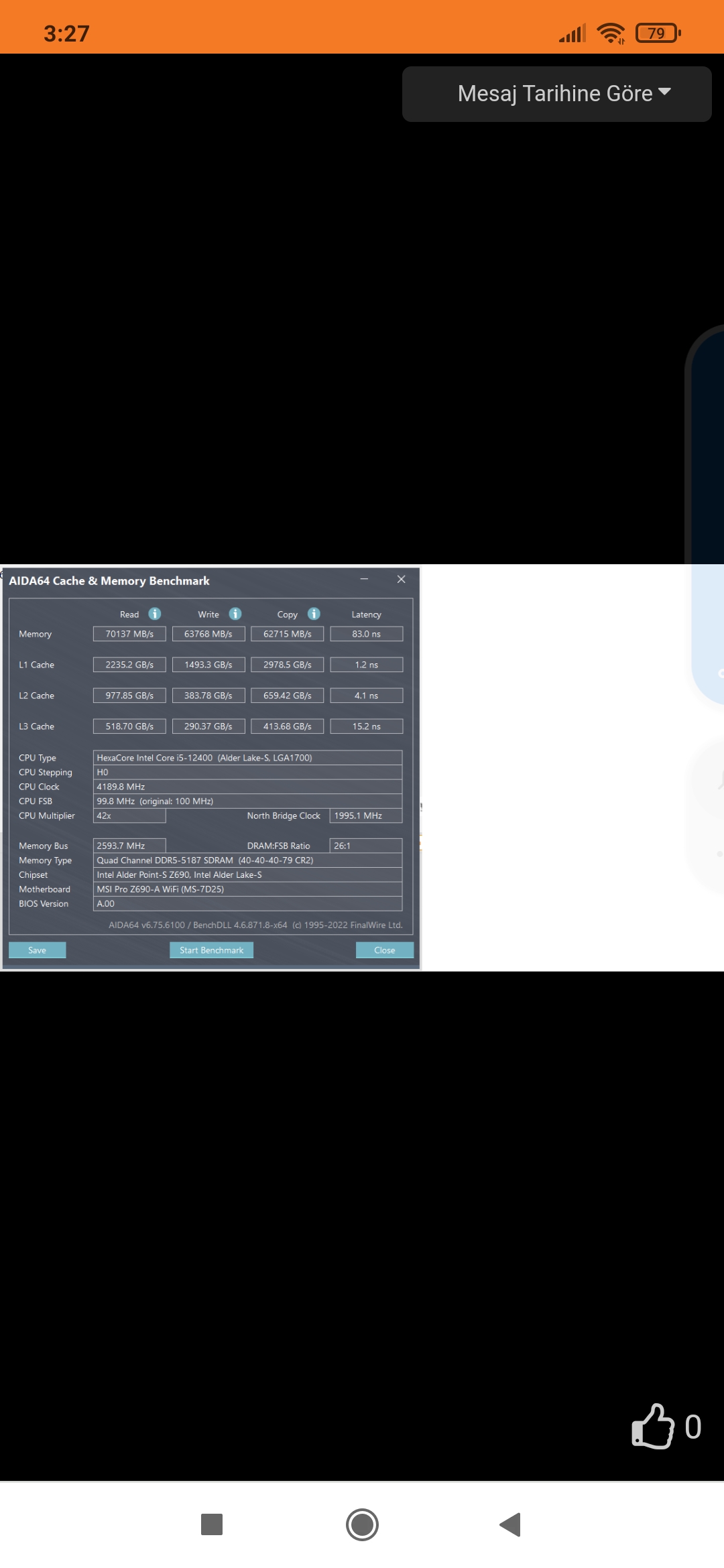
Task: Tap the Android back navigation button
Action: tap(511, 1524)
